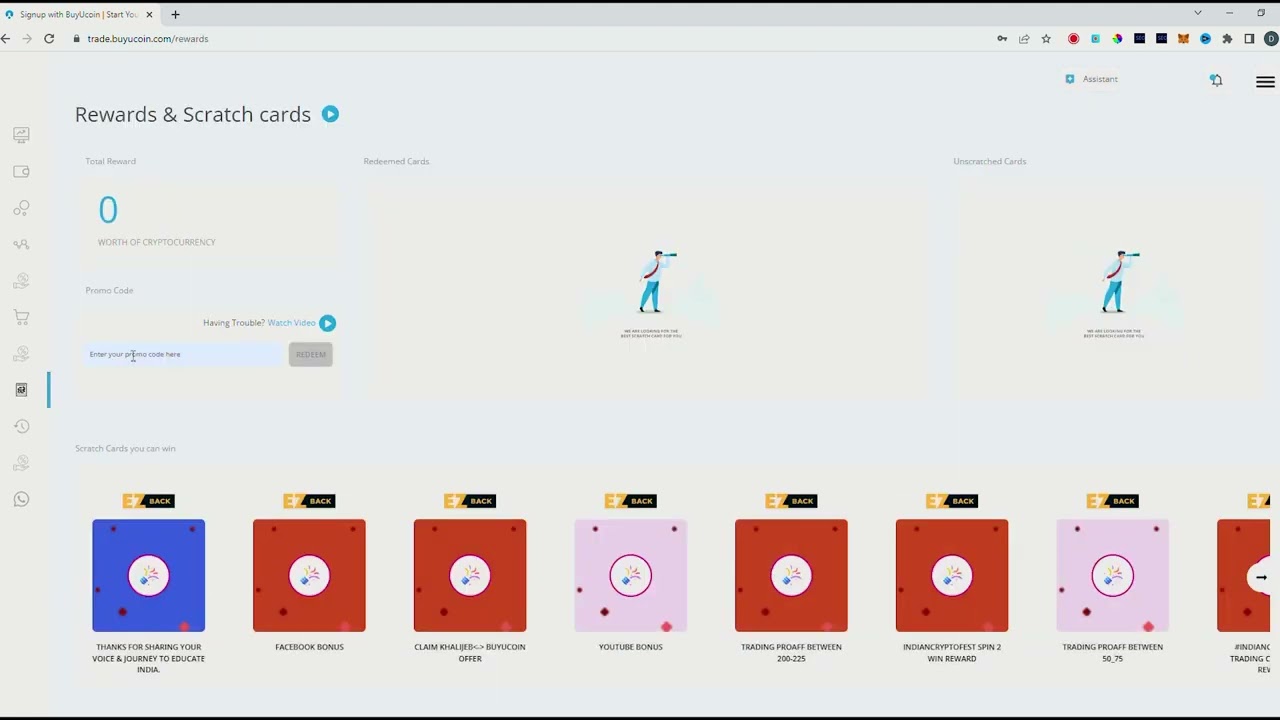
Task: Select the Claim Khalijeb BuyUcoin Offer card
Action: (470, 576)
